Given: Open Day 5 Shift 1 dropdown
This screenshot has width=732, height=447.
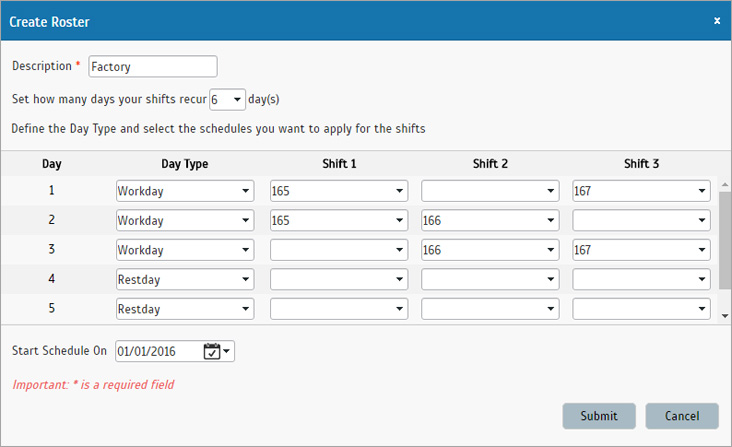Looking at the screenshot, I should tap(338, 309).
